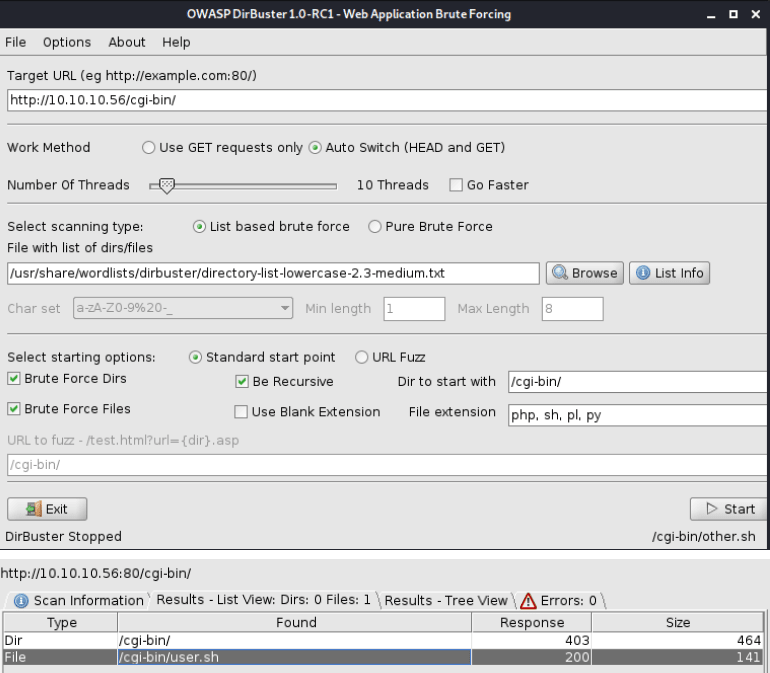The width and height of the screenshot is (770, 673).
Task: Click the 141 size cell
Action: 678,657
